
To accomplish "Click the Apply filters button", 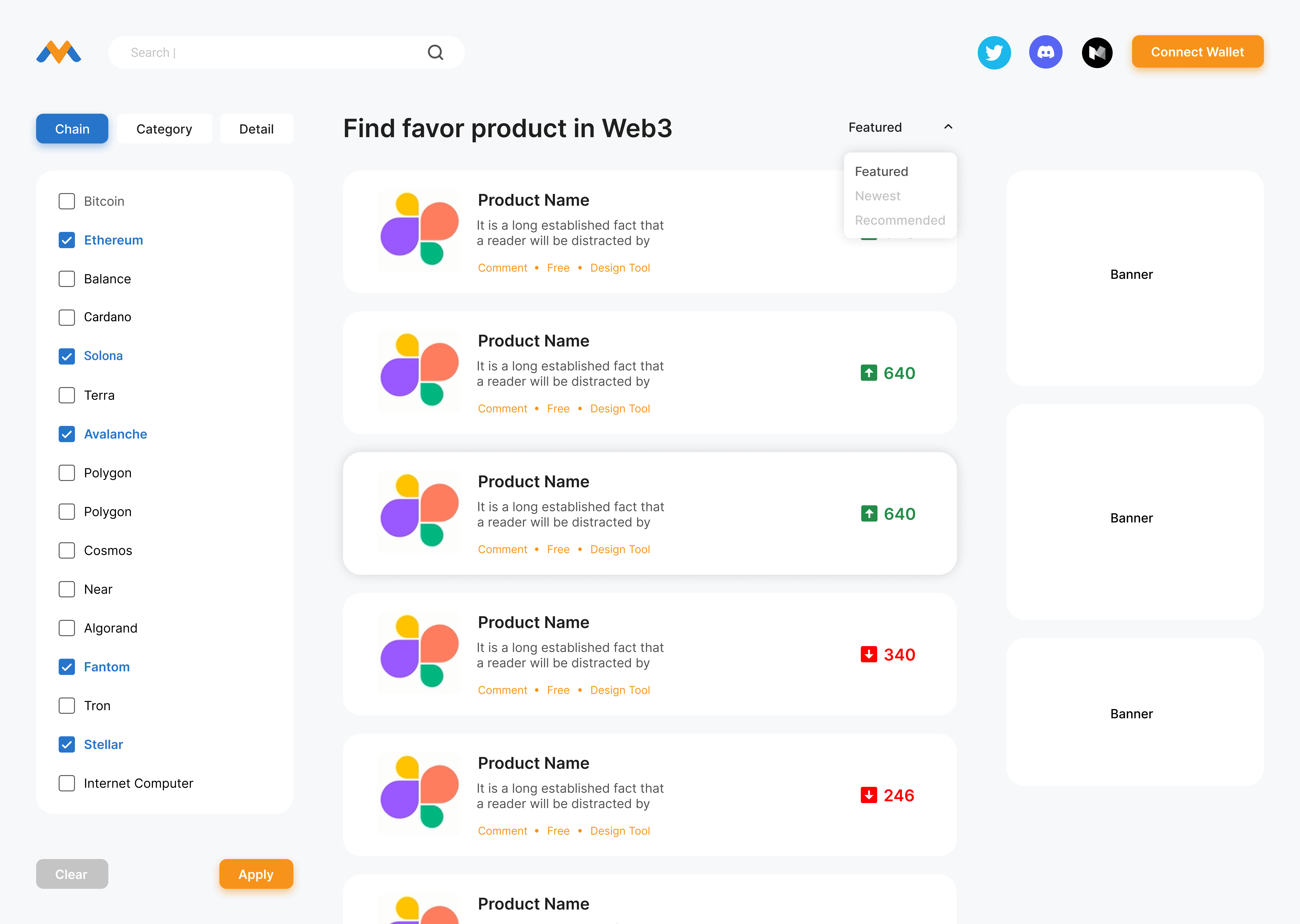I will coord(256,874).
